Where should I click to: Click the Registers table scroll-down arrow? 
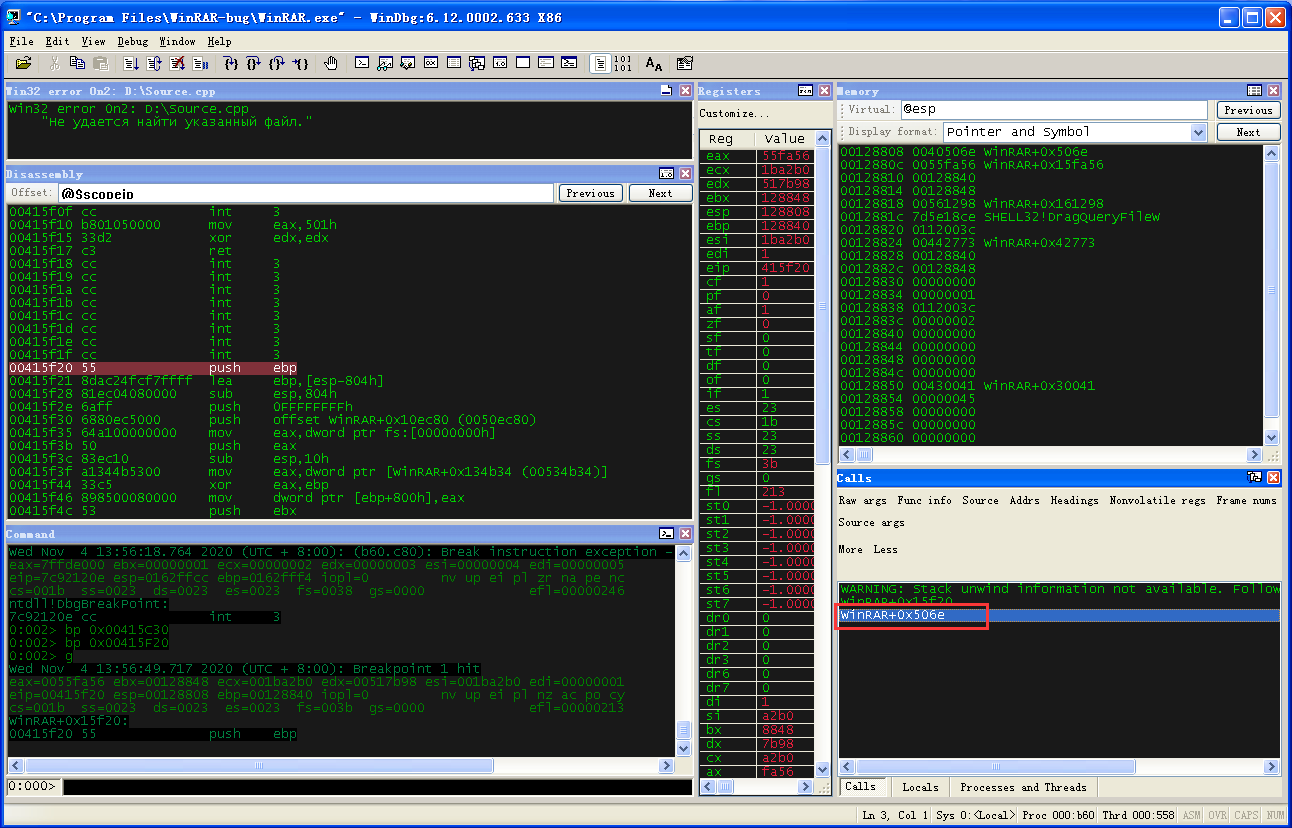(x=823, y=768)
